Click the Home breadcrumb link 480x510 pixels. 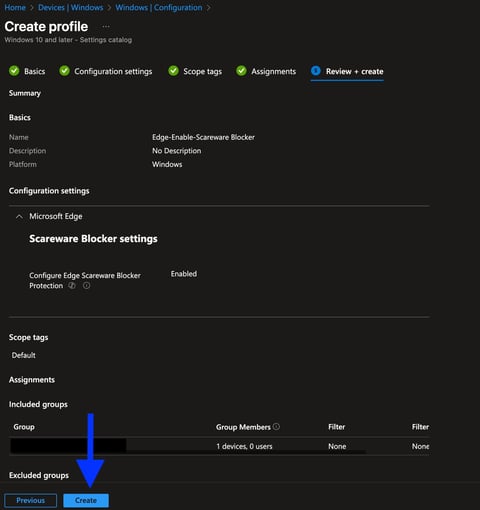coord(15,7)
